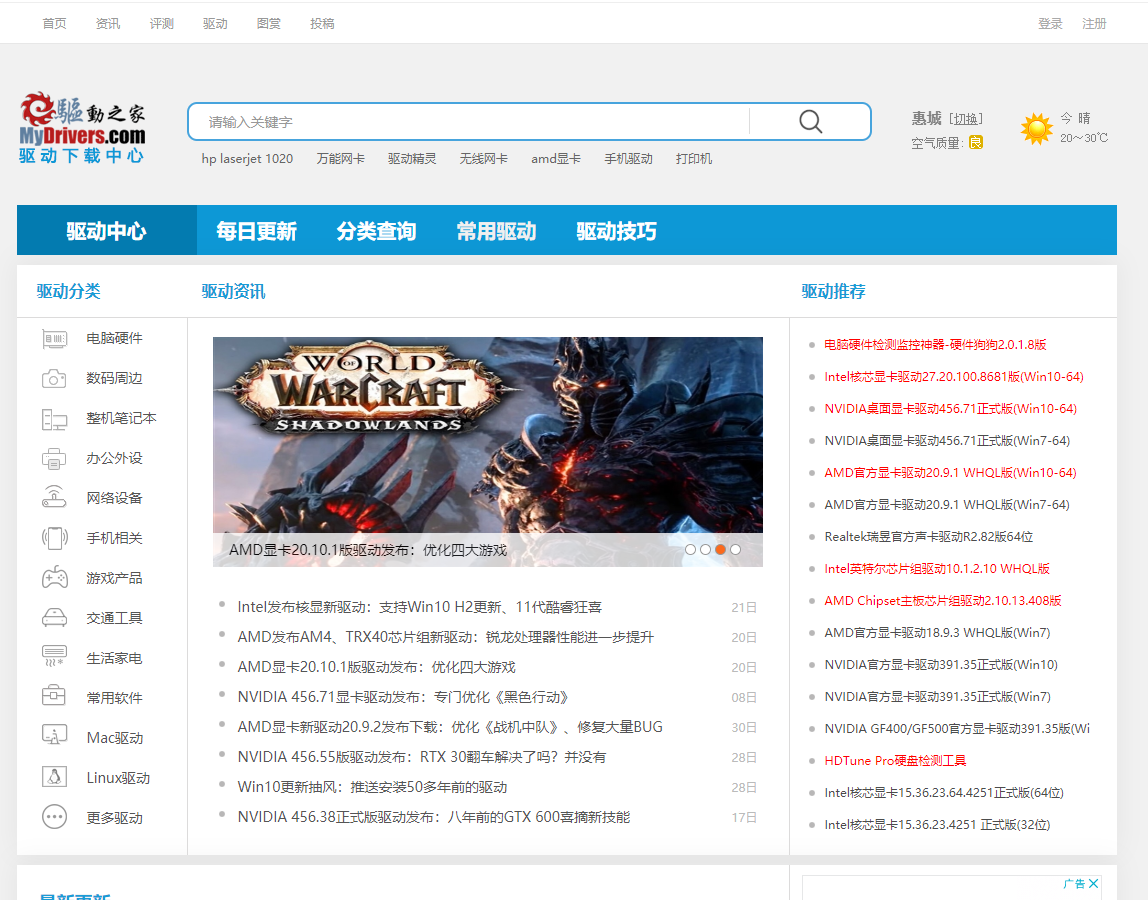Open the 手机相关 phone icon
Viewport: 1148px width, 900px height.
[54, 538]
